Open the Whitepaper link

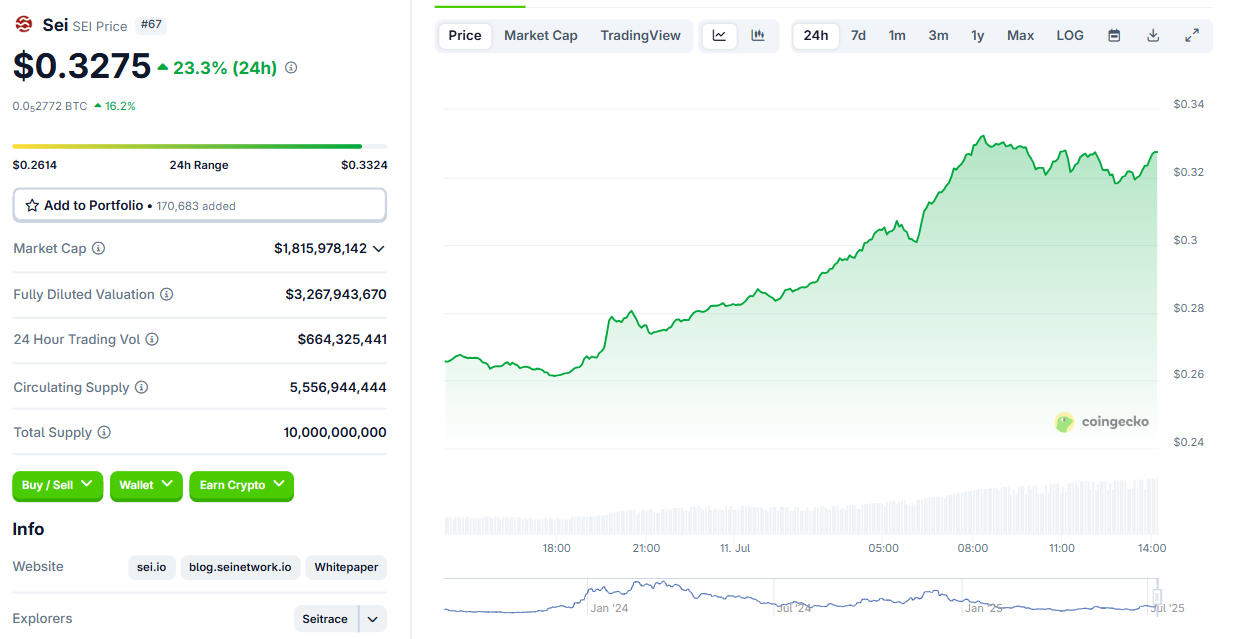pos(346,567)
